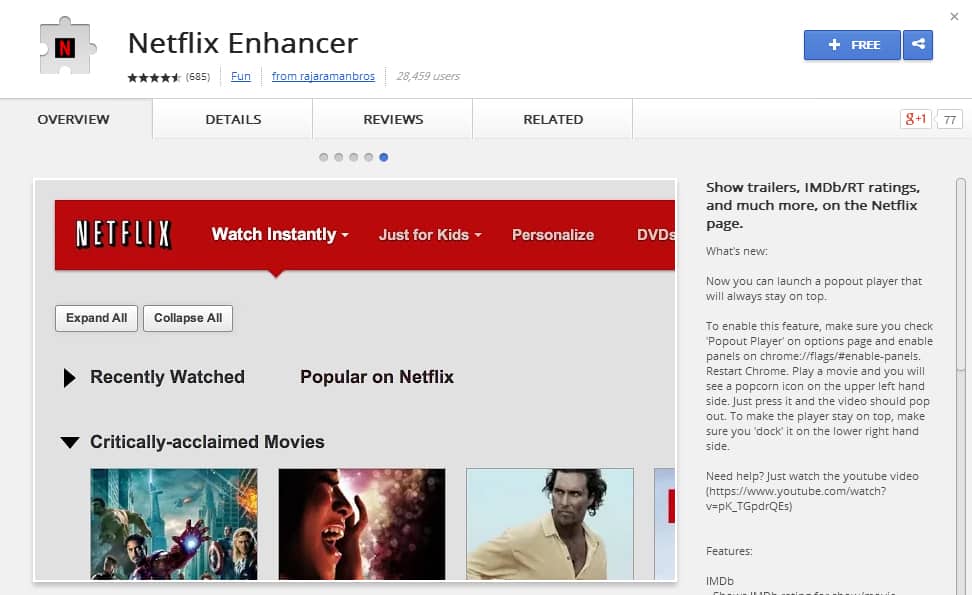Click the Netflix Enhancer puzzle piece icon
Image resolution: width=972 pixels, height=595 pixels.
(x=68, y=46)
